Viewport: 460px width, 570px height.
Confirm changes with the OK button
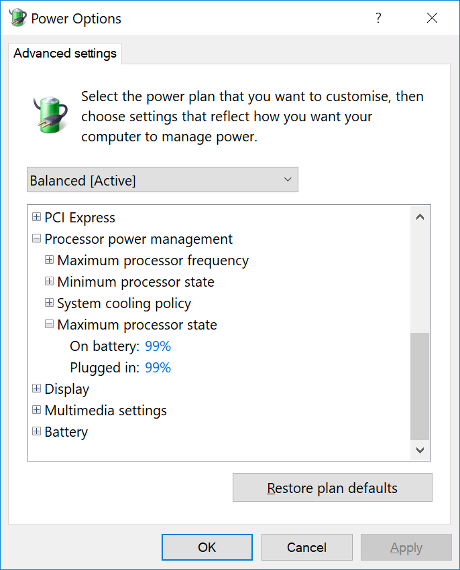[x=207, y=547]
